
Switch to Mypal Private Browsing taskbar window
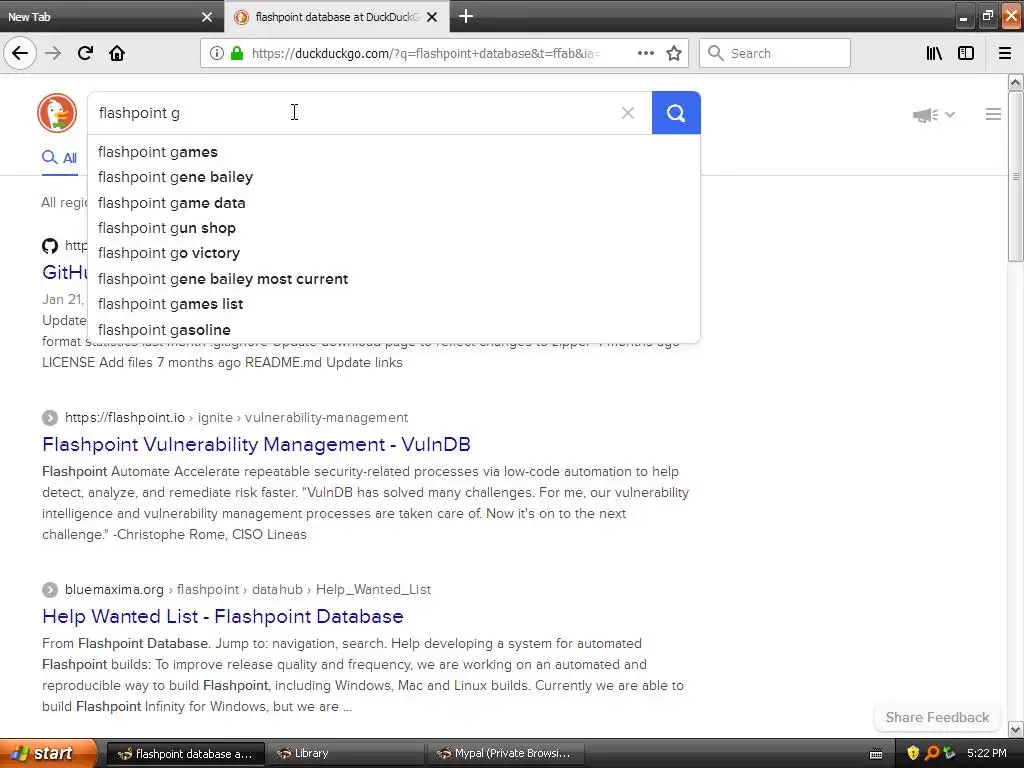(505, 753)
